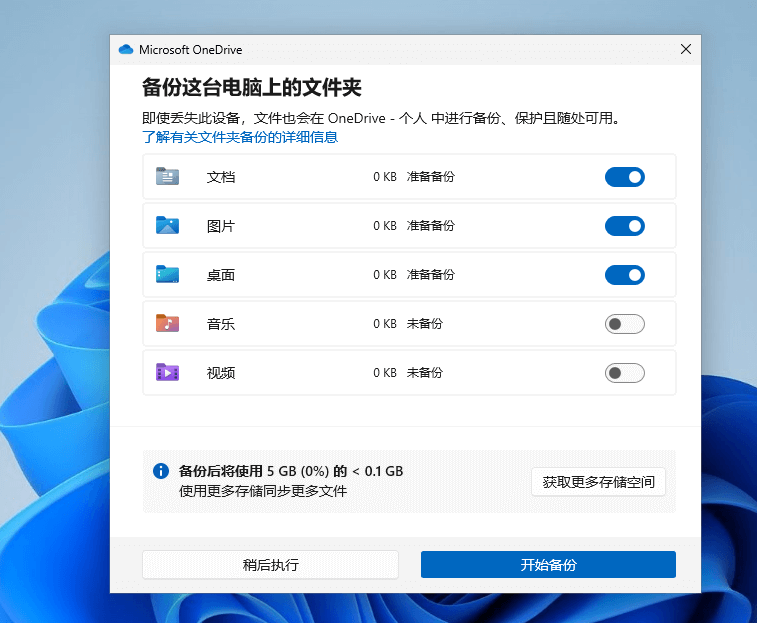Open the 了解有关文件夹备份的详细信息 link
757x623 pixels.
coord(240,137)
